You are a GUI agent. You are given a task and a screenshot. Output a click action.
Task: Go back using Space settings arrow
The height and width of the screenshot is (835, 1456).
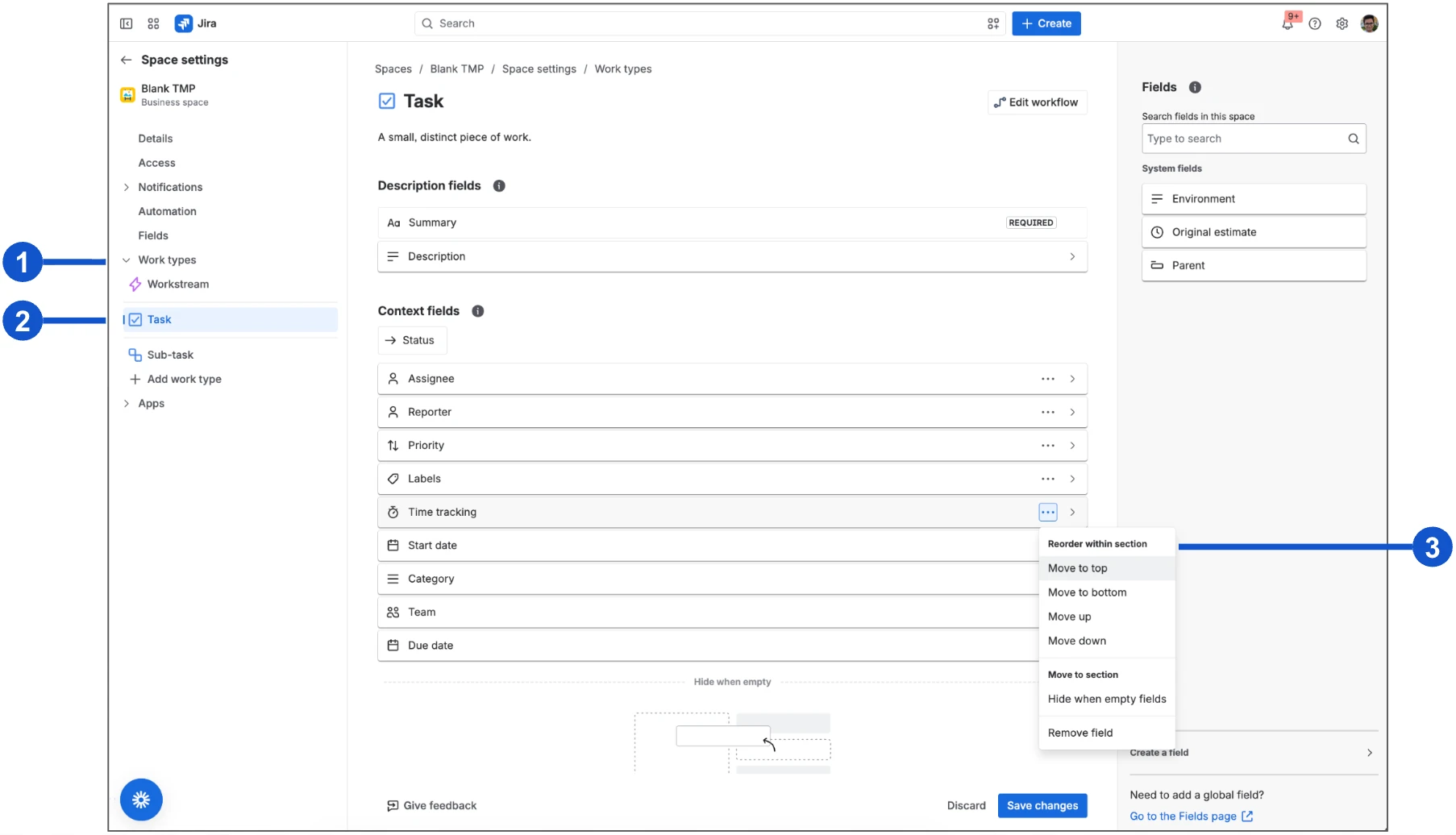point(126,60)
